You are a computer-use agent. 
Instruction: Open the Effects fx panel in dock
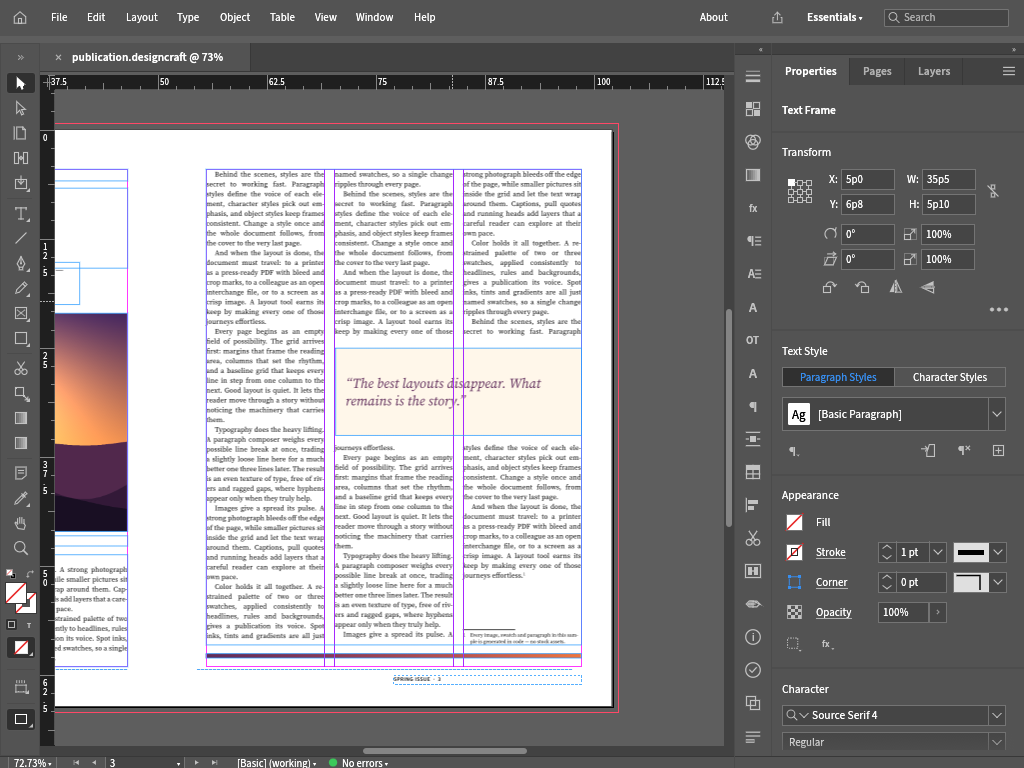tap(752, 208)
